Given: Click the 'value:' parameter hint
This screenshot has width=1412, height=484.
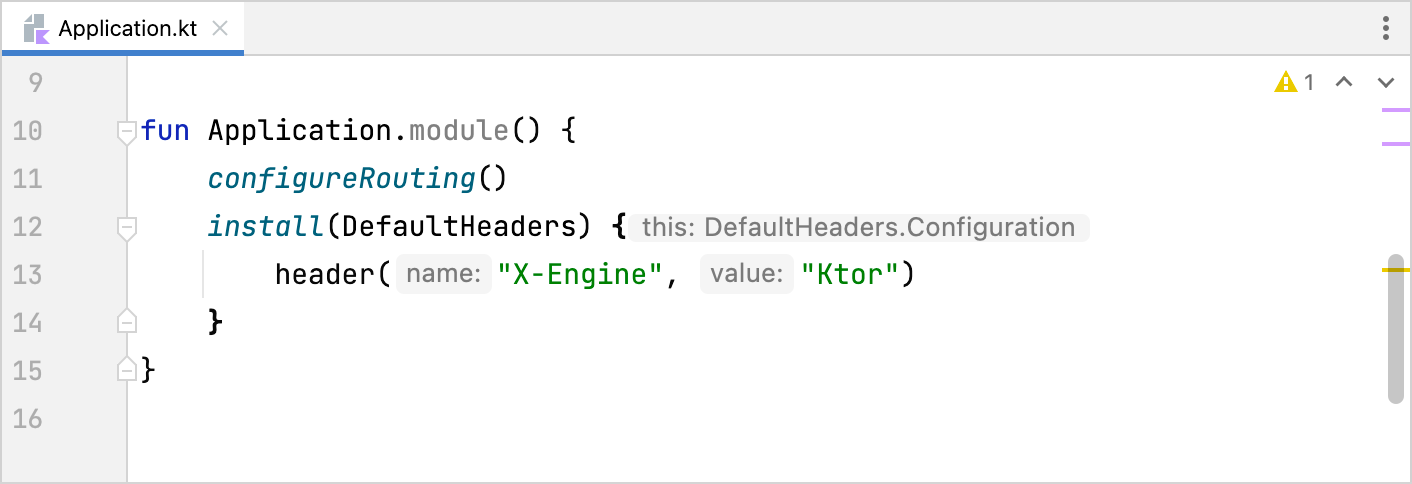Looking at the screenshot, I should [747, 274].
